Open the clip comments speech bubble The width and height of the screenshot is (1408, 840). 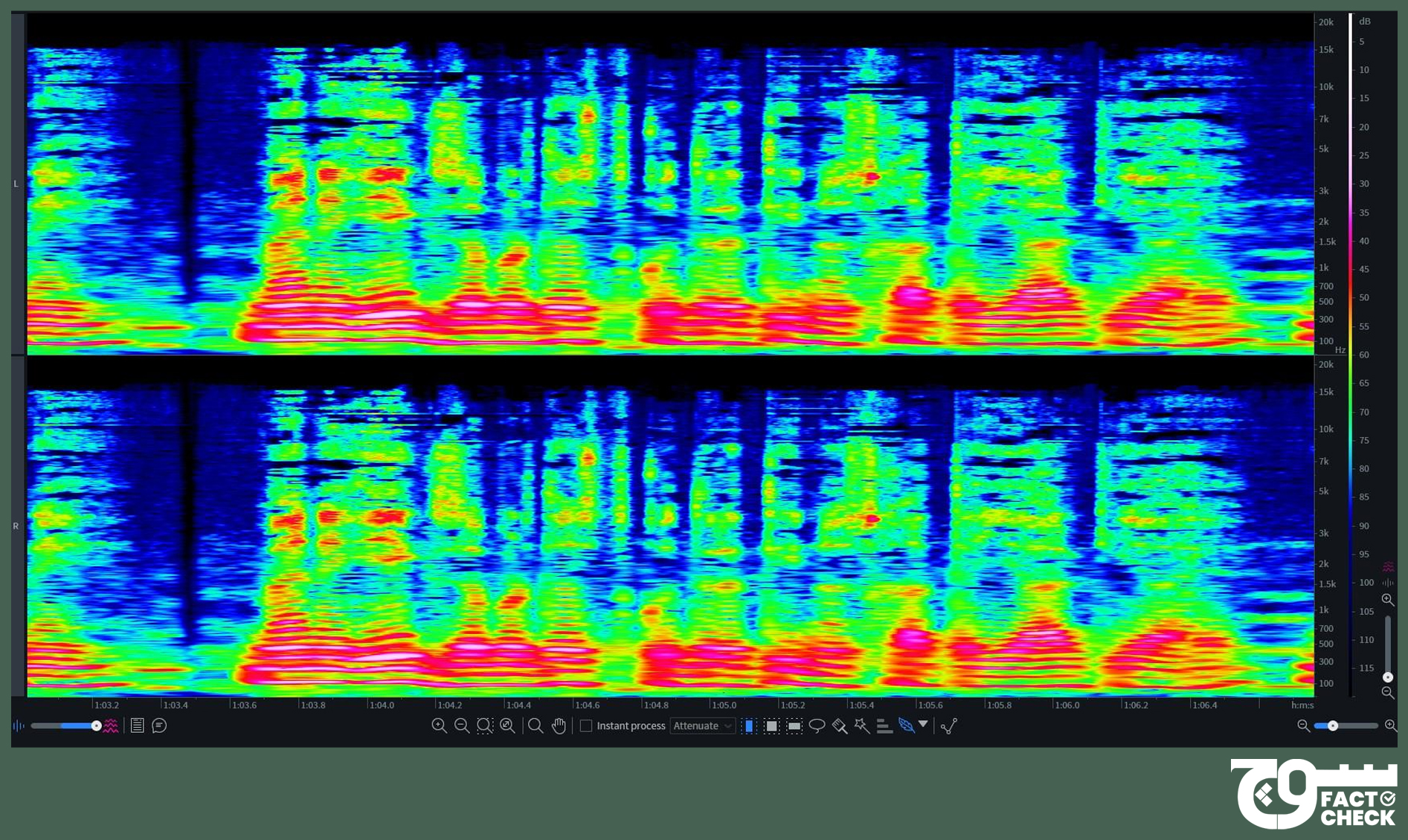pyautogui.click(x=159, y=726)
